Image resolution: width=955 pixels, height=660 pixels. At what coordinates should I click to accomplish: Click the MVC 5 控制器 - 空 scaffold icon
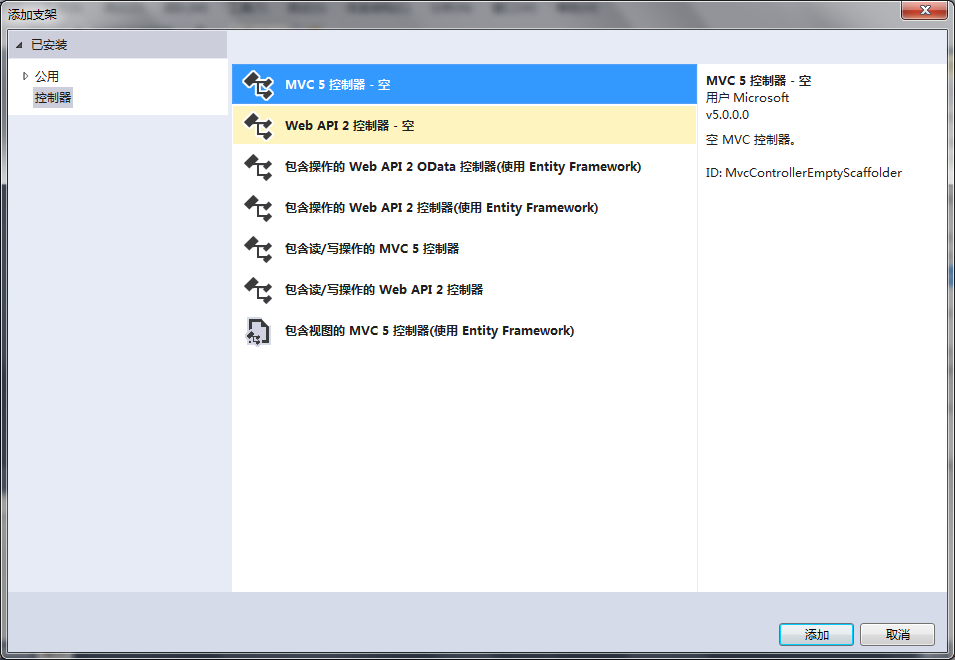coord(258,85)
